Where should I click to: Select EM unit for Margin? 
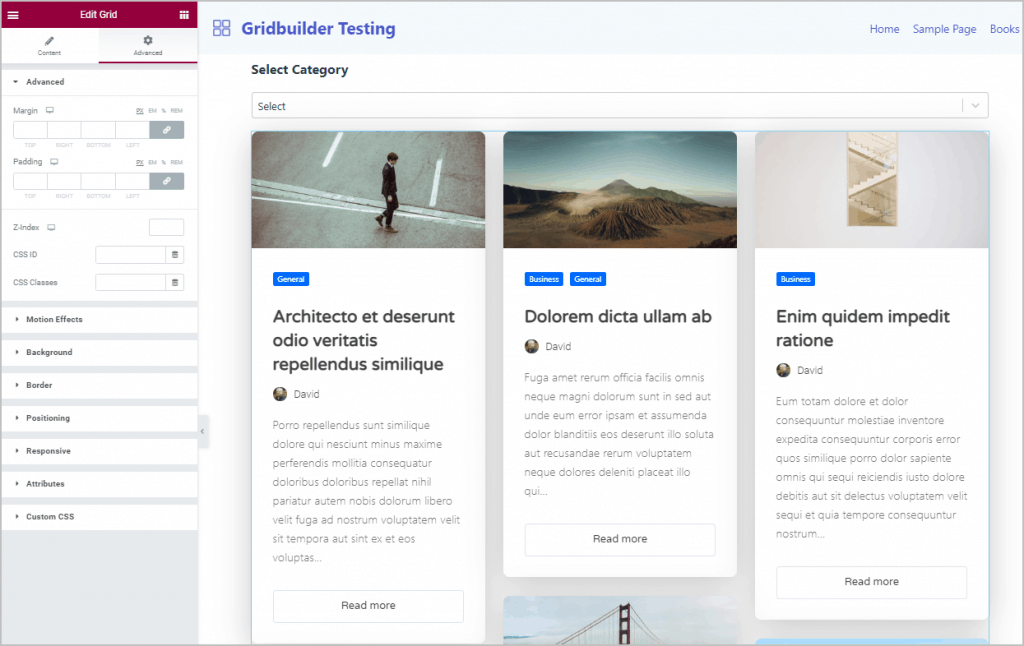153,110
